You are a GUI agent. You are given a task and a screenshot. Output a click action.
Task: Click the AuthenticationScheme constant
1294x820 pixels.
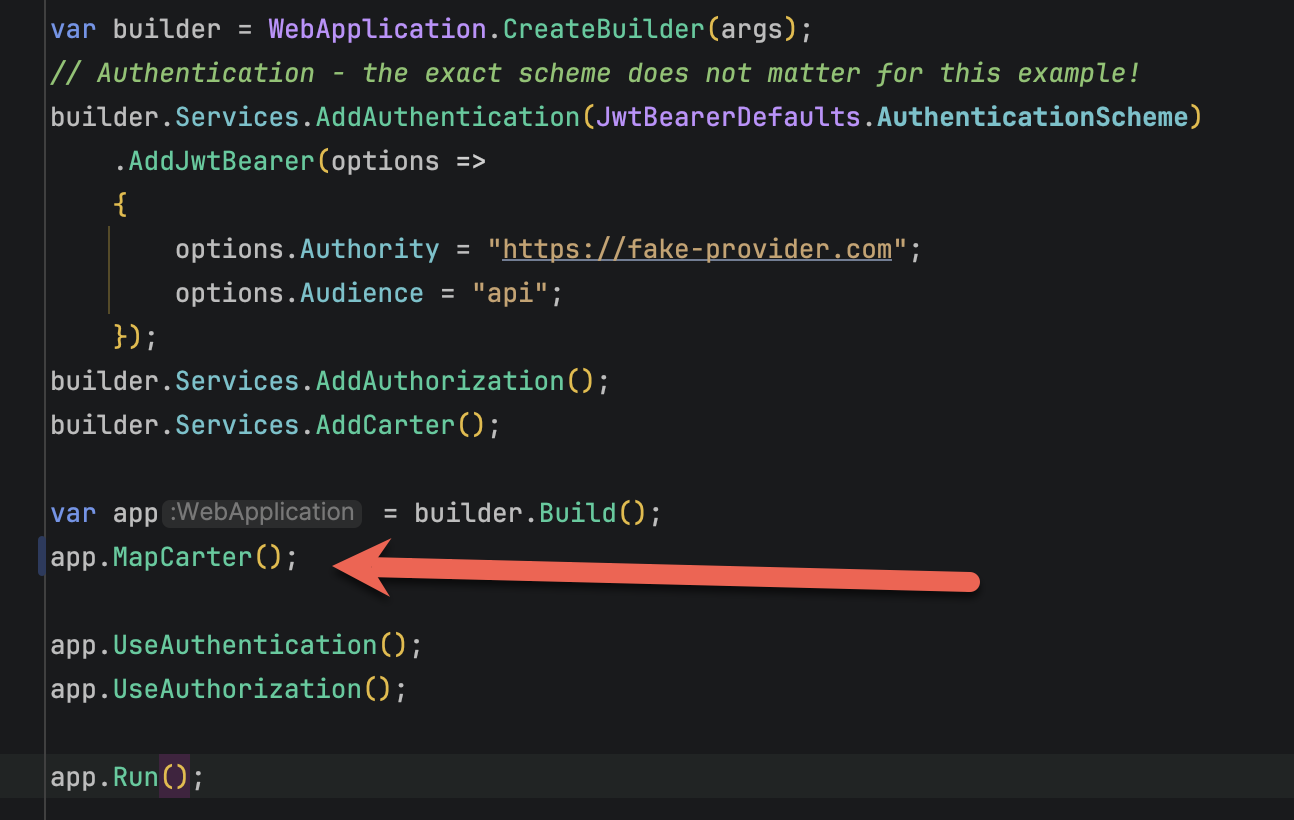coord(1032,117)
